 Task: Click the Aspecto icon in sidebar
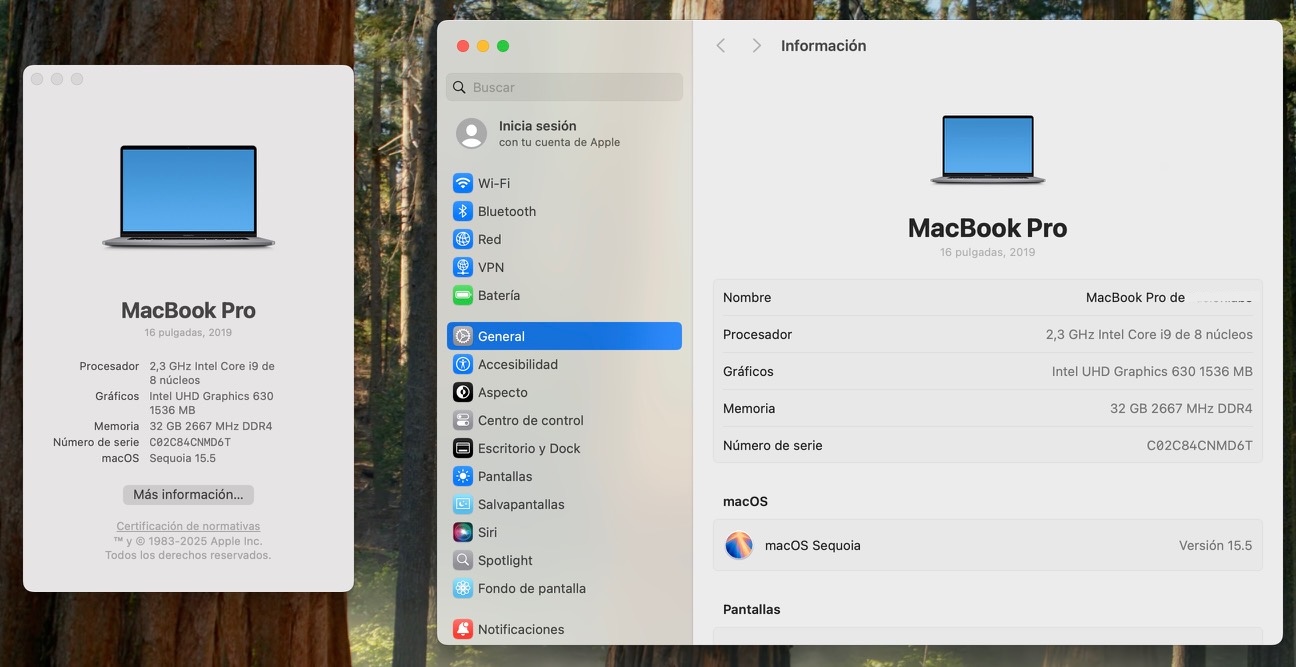(x=462, y=392)
